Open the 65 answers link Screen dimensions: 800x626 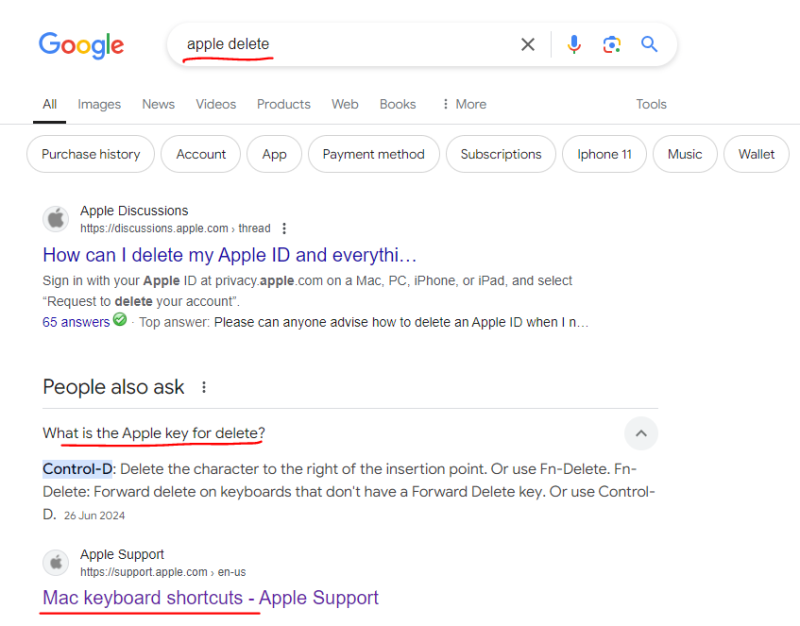76,322
